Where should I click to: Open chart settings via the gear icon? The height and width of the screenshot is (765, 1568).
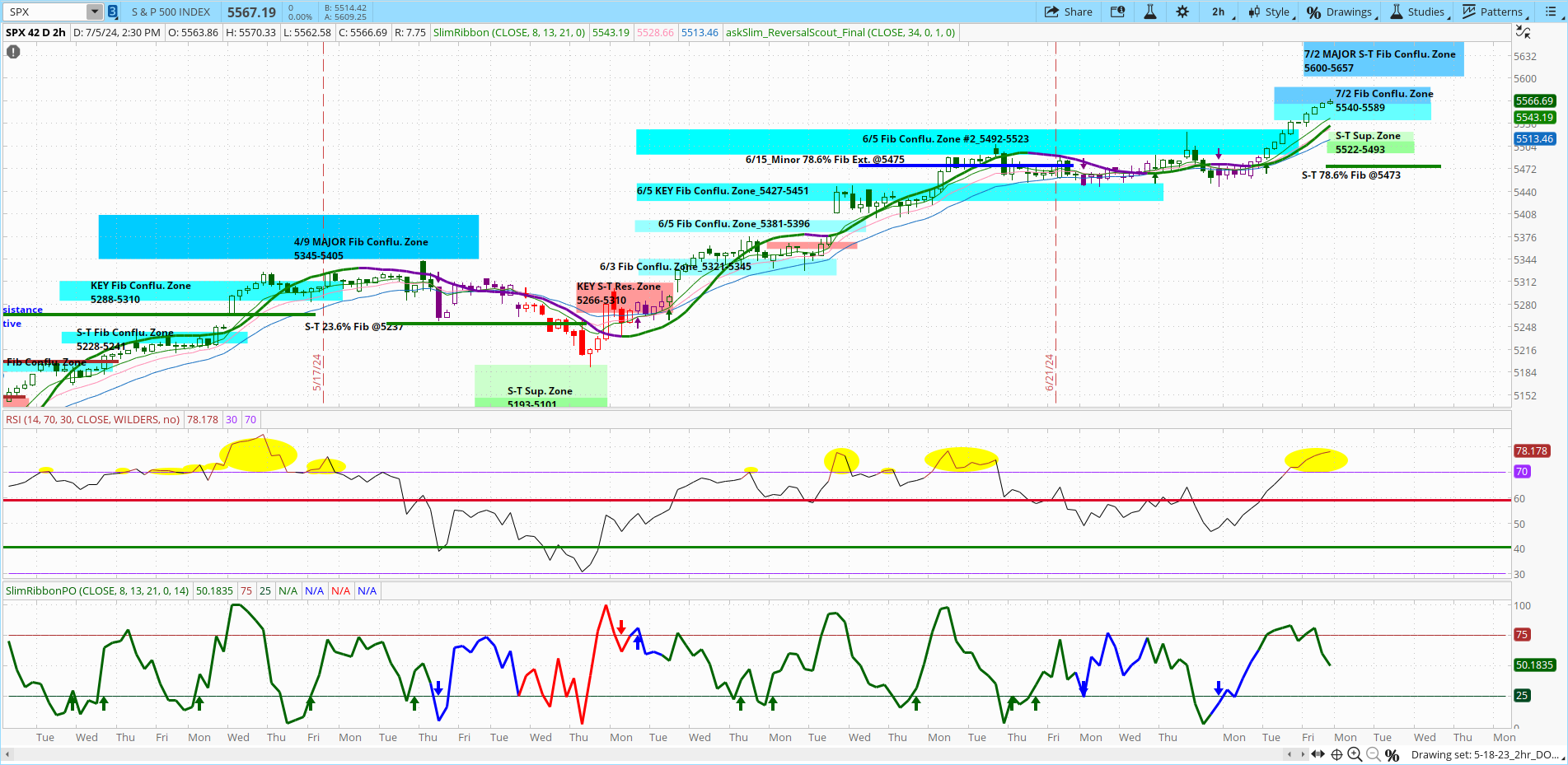[1182, 12]
